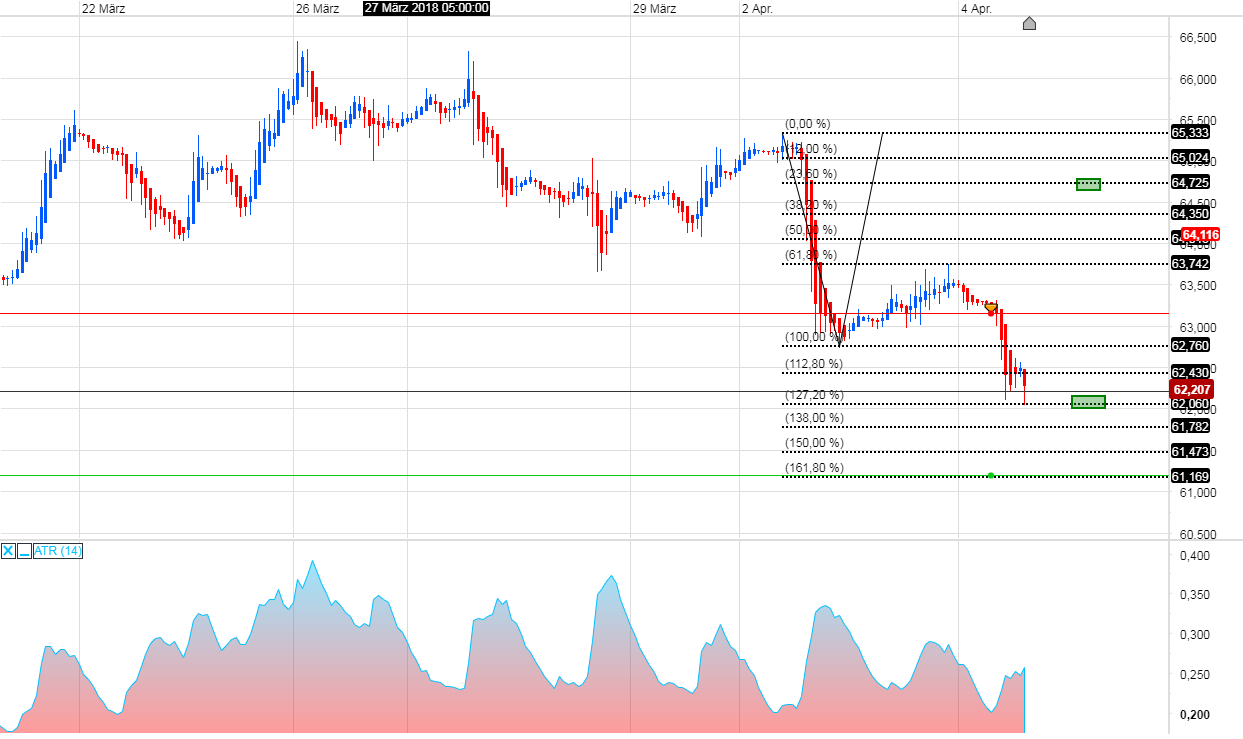Click the 62,760 Fibonacci price label
This screenshot has height=739, width=1243.
coord(1190,346)
